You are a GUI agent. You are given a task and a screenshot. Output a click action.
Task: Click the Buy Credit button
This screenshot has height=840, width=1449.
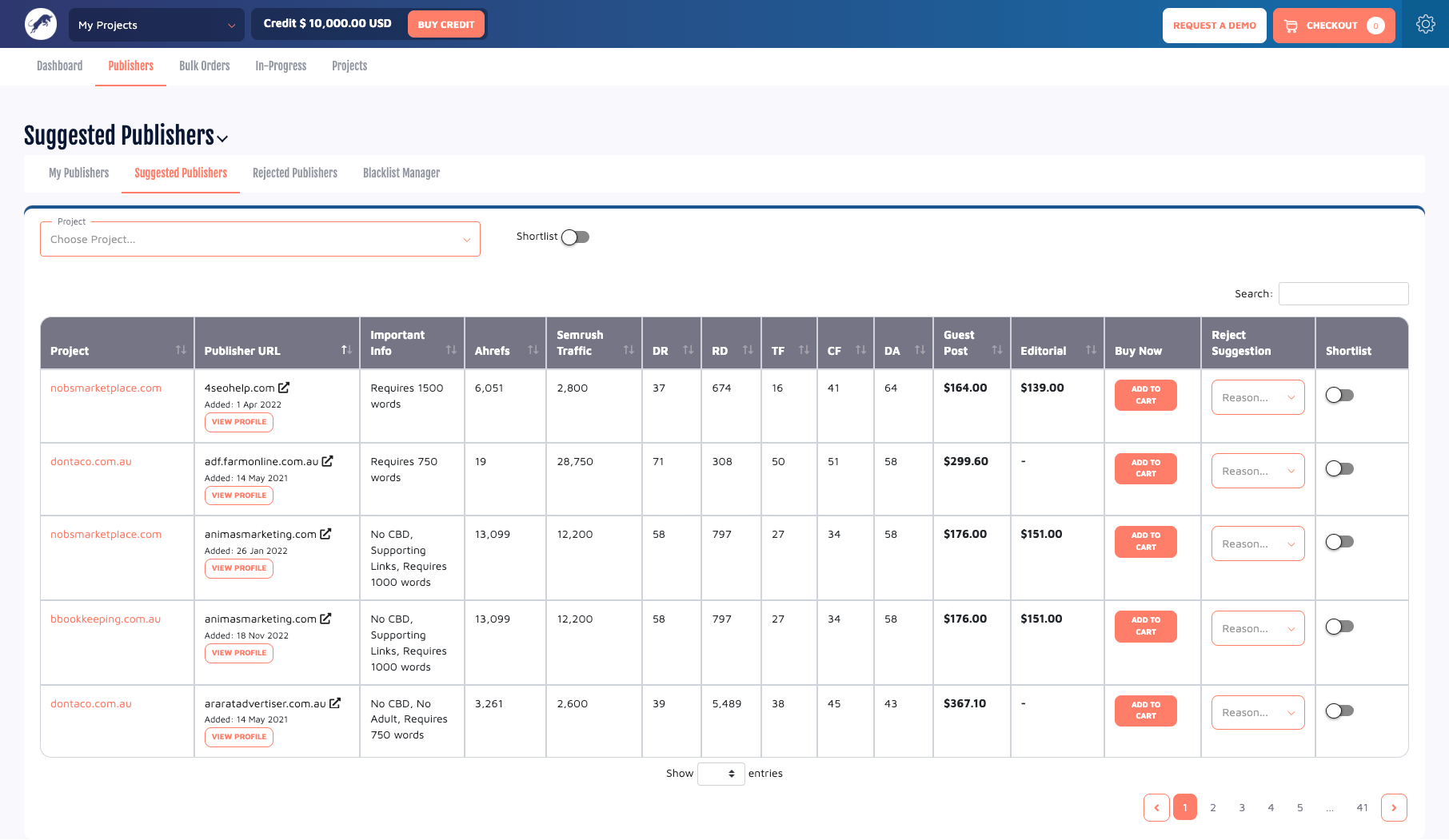[445, 24]
